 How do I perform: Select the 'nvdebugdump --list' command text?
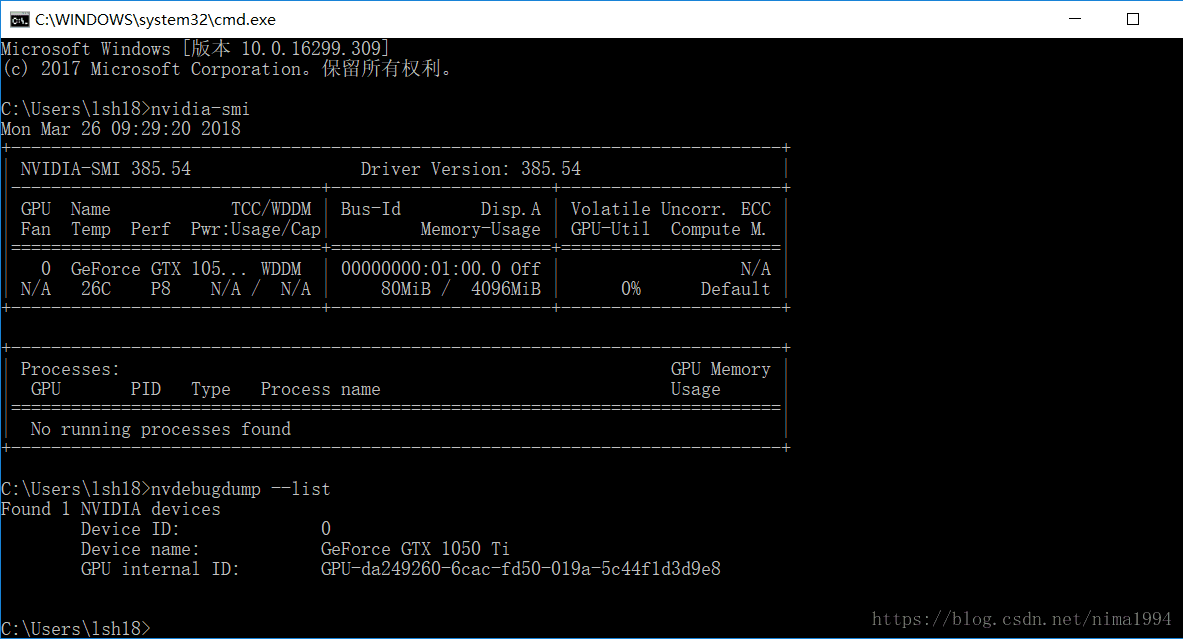coord(241,489)
